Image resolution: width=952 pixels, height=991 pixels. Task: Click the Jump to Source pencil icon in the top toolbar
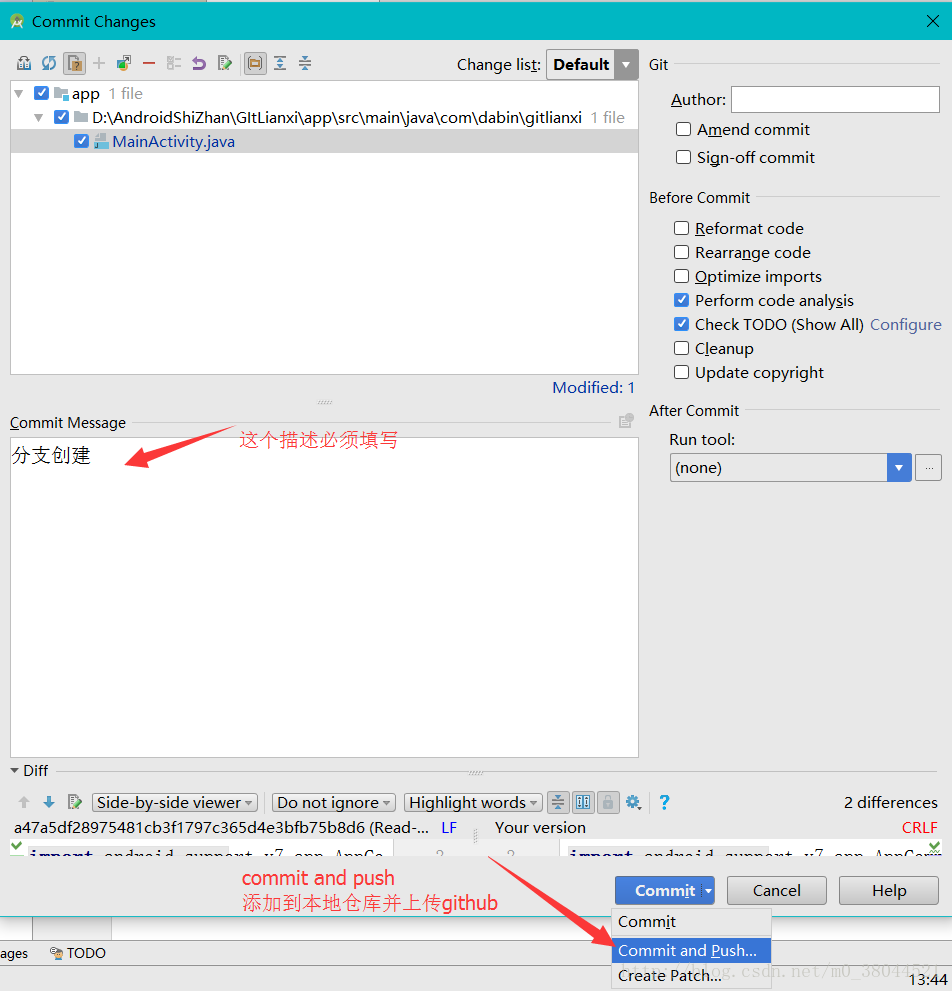[224, 63]
